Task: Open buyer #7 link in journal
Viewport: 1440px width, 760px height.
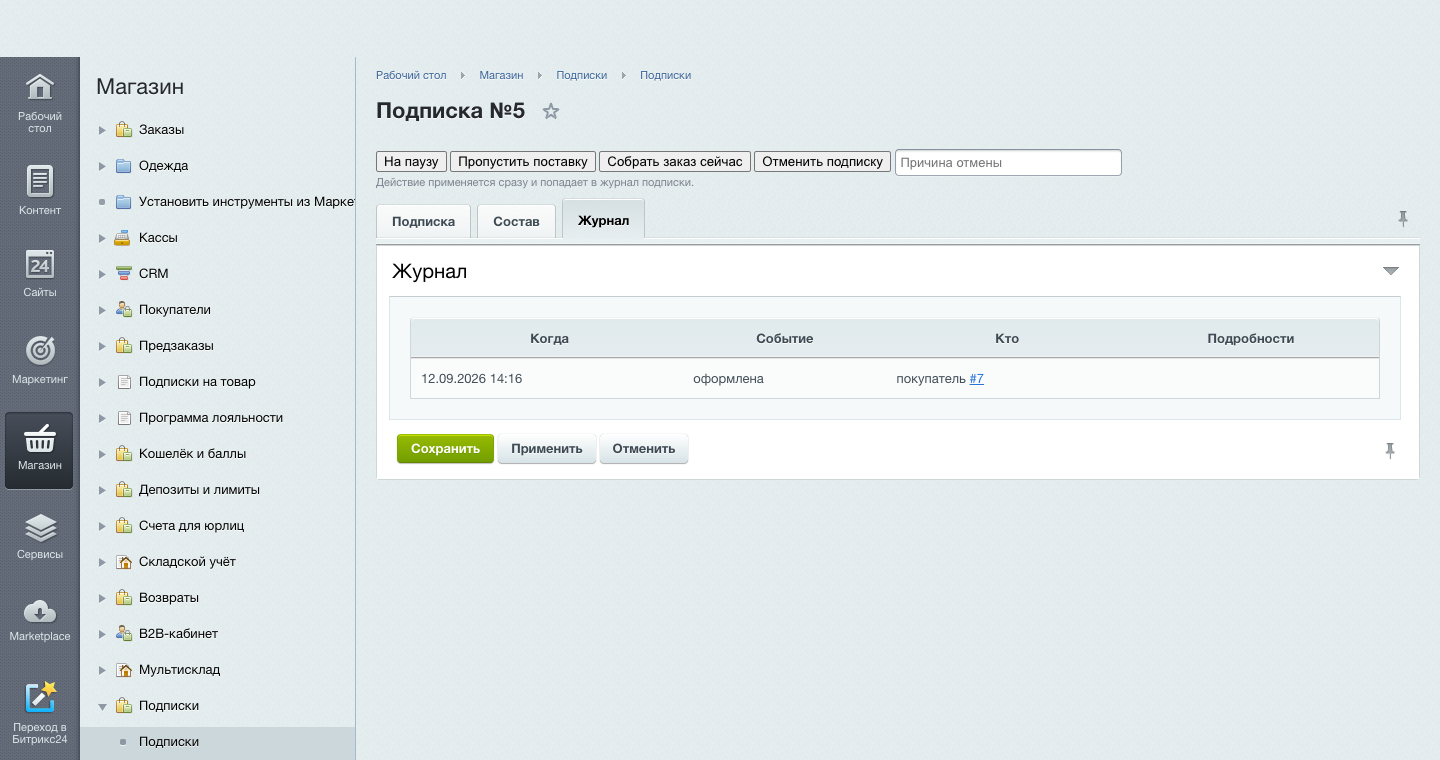Action: point(977,379)
